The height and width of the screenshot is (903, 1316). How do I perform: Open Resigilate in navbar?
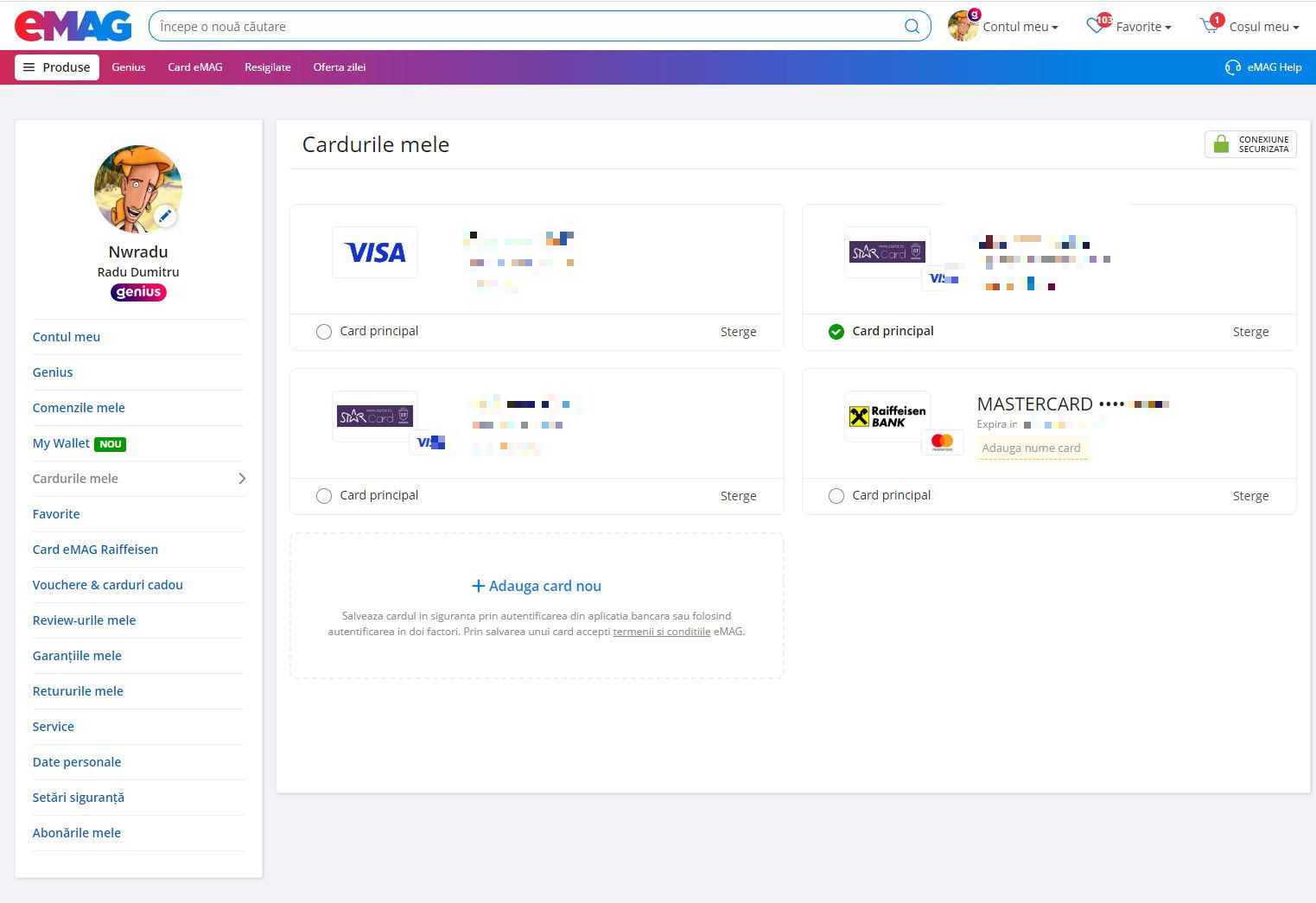[268, 67]
